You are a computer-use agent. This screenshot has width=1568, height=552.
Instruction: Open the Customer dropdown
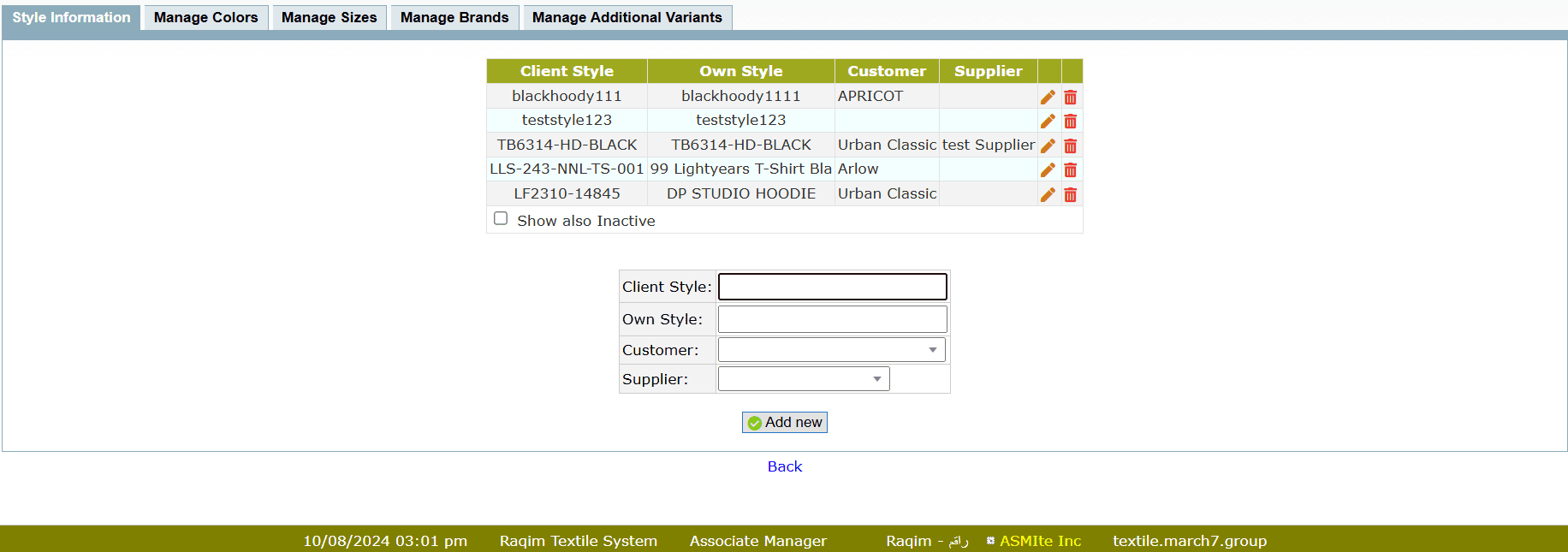coord(831,350)
